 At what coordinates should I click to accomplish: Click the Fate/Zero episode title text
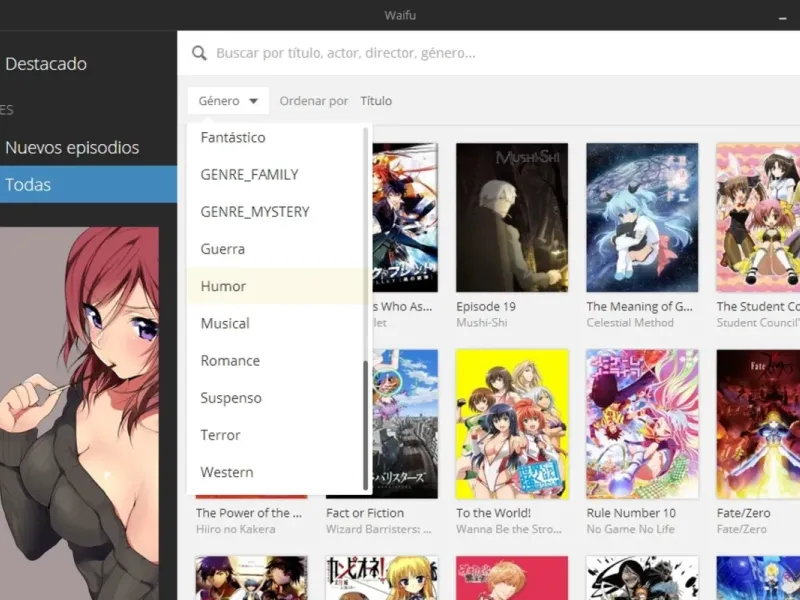pos(743,513)
